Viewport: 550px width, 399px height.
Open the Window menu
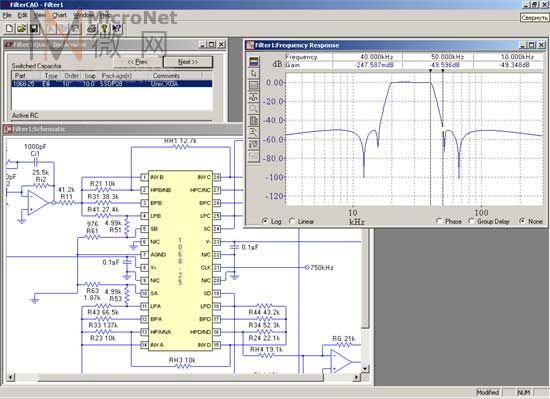83,15
